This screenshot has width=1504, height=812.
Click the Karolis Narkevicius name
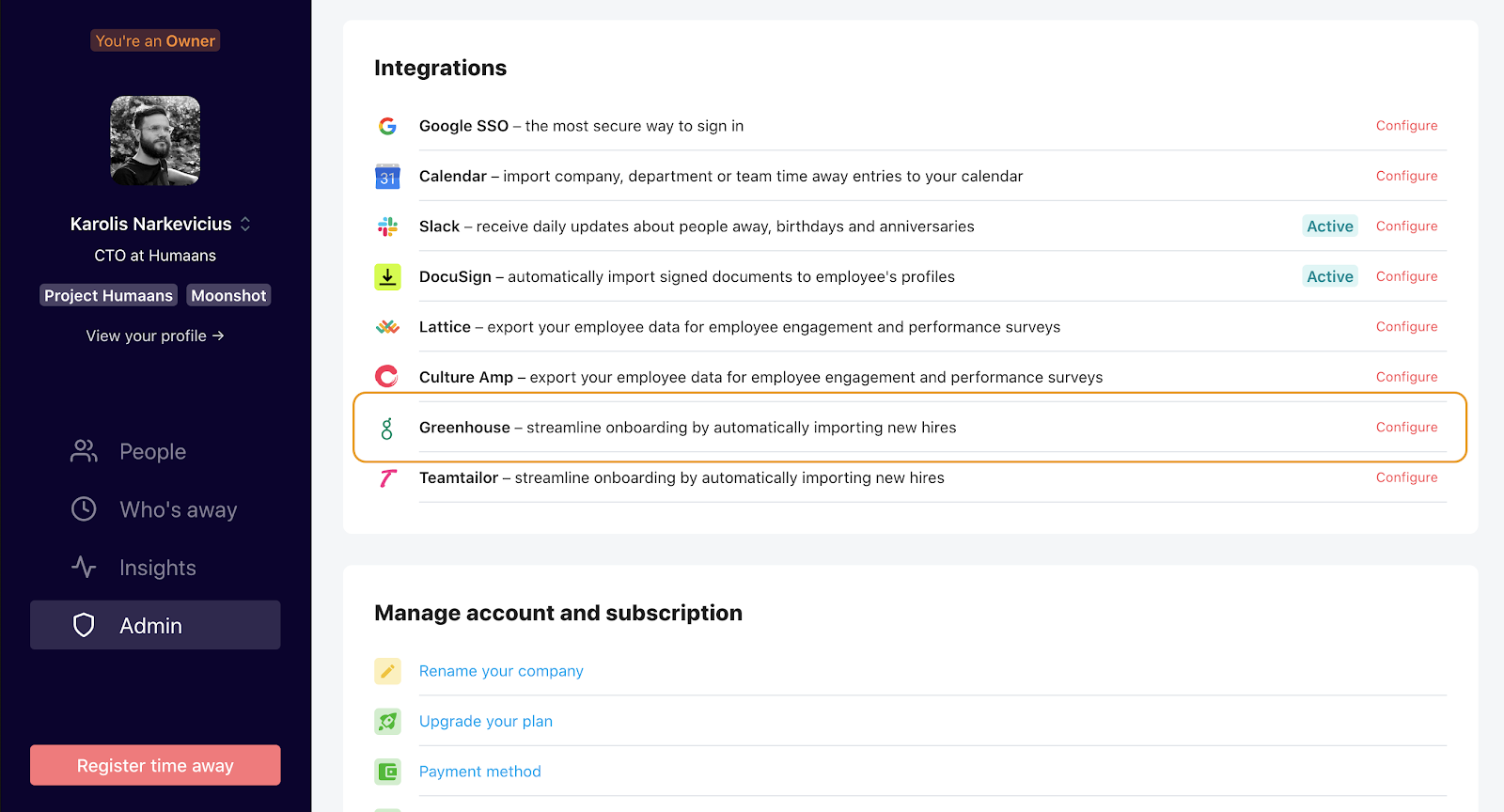(150, 224)
